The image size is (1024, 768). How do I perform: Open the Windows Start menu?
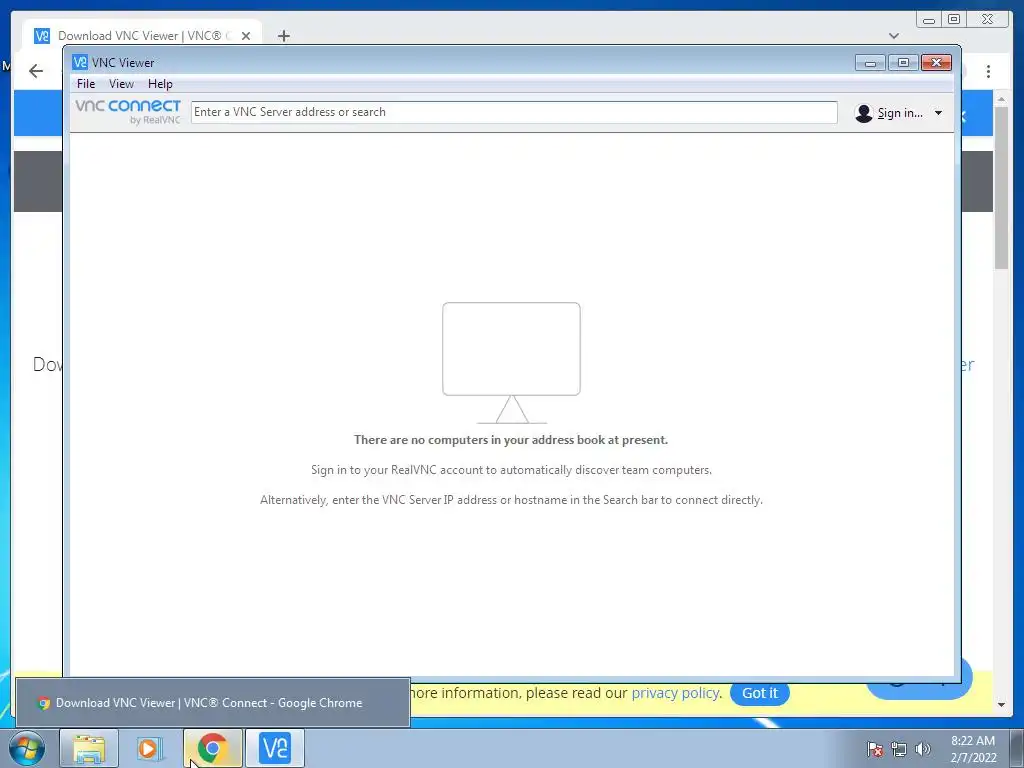pos(27,748)
